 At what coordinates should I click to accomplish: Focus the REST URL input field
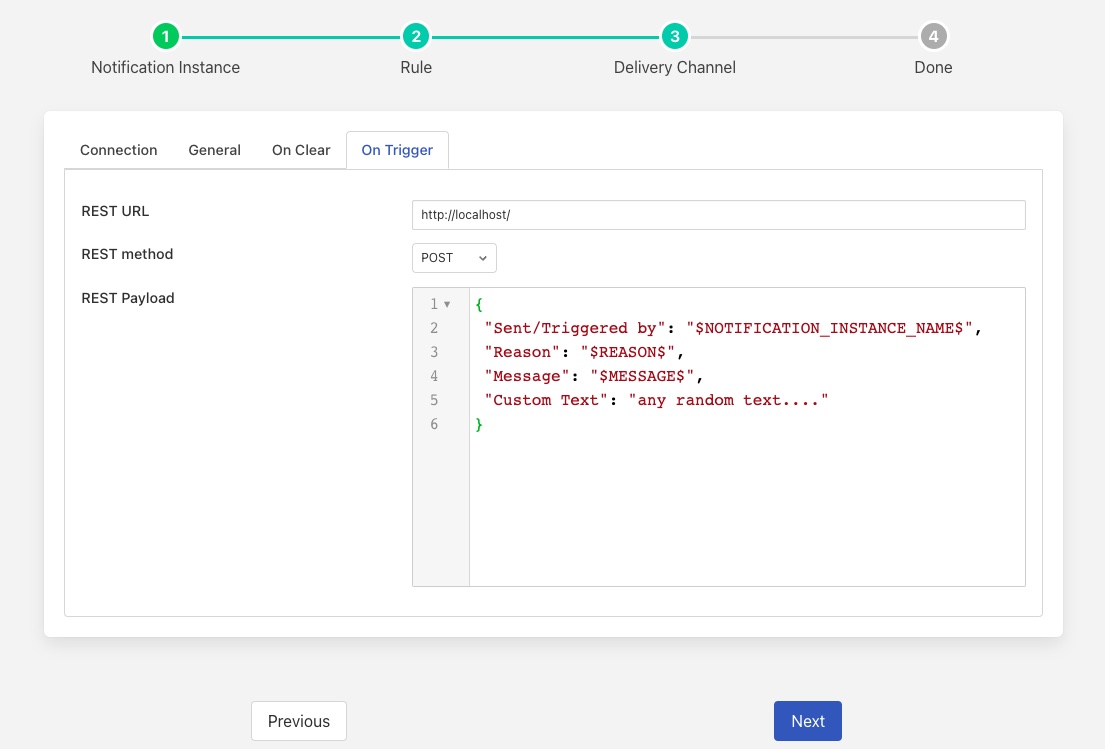718,215
